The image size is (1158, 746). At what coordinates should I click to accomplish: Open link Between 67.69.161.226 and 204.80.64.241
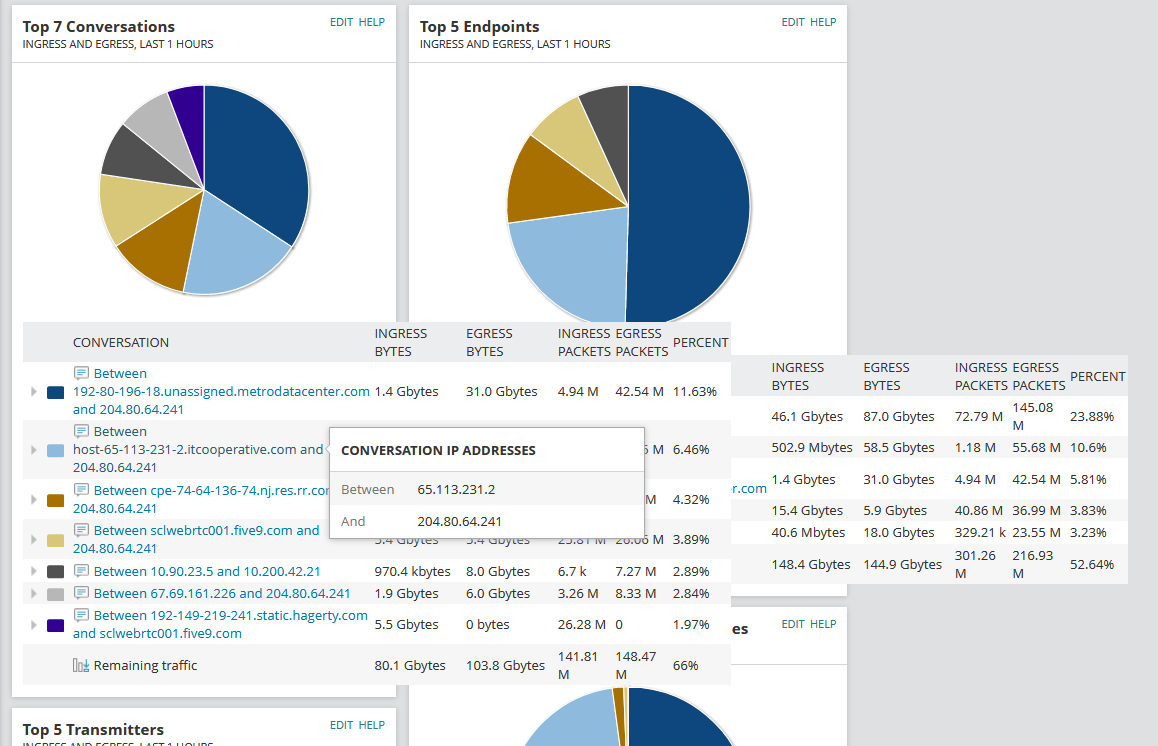click(222, 593)
